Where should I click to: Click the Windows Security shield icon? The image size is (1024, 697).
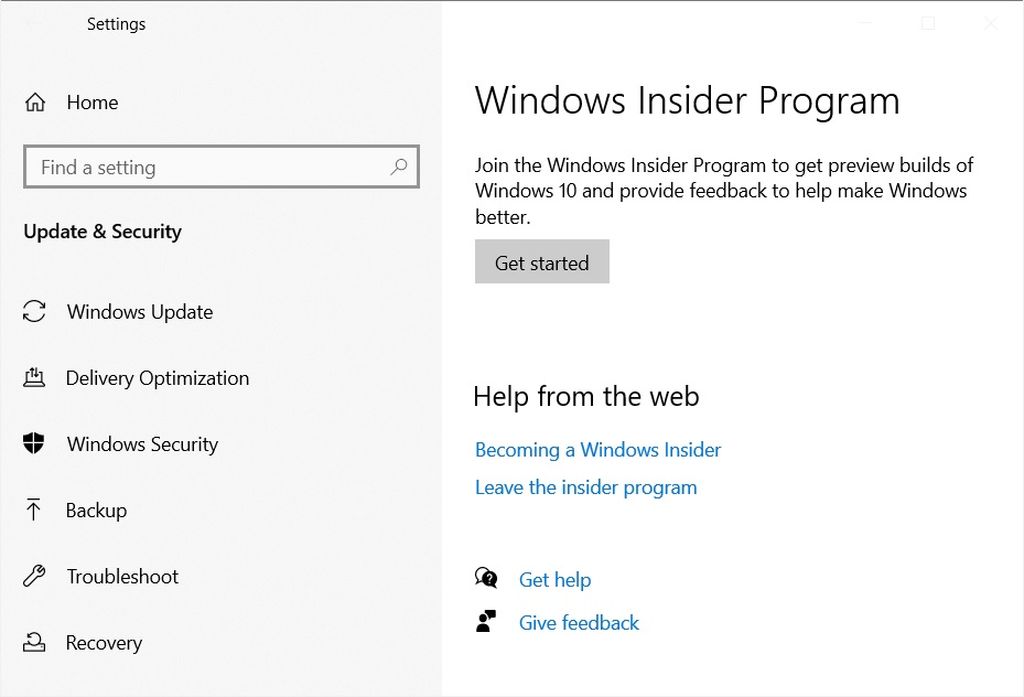[x=34, y=444]
